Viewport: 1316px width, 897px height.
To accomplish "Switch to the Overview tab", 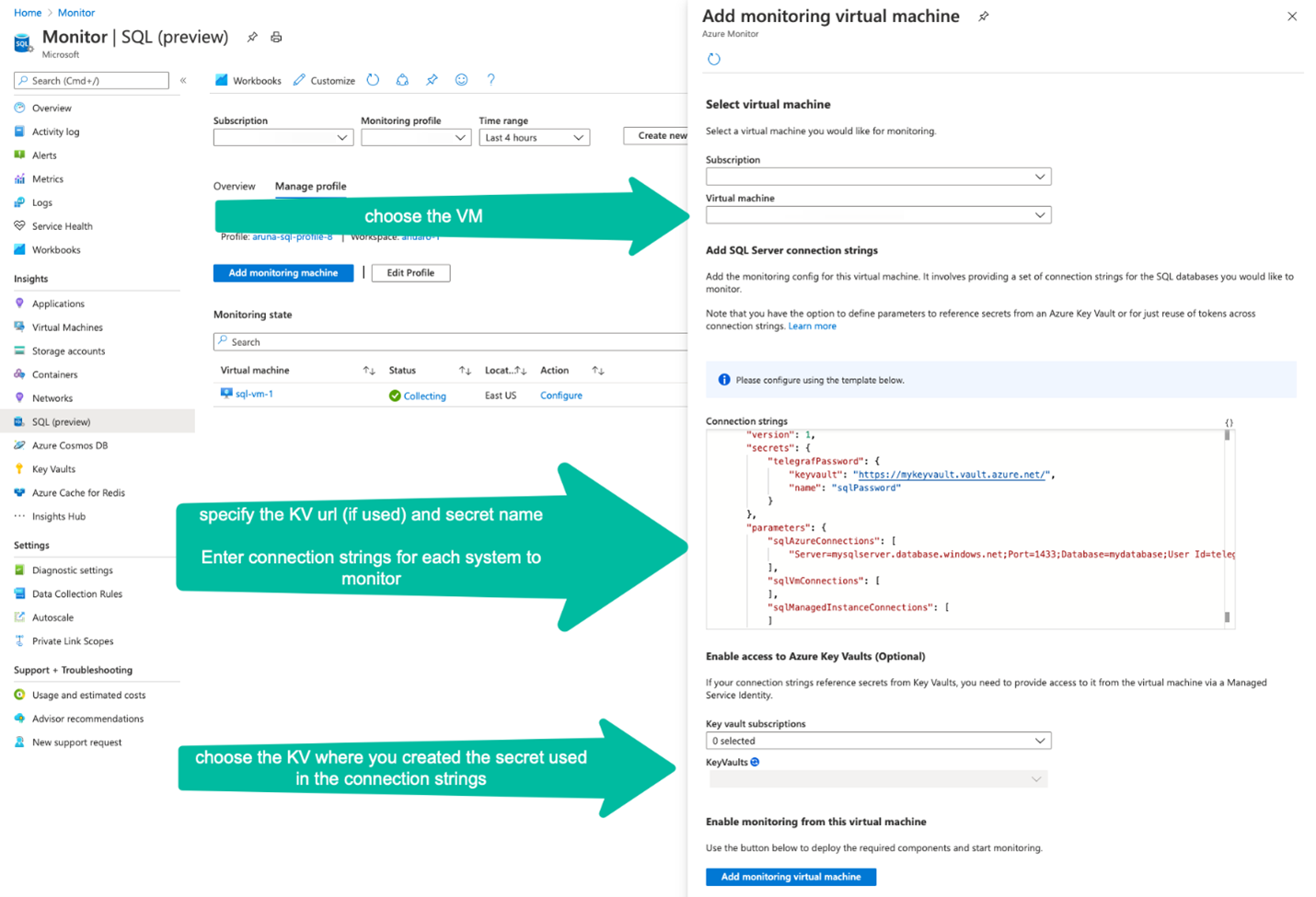I will pos(235,186).
